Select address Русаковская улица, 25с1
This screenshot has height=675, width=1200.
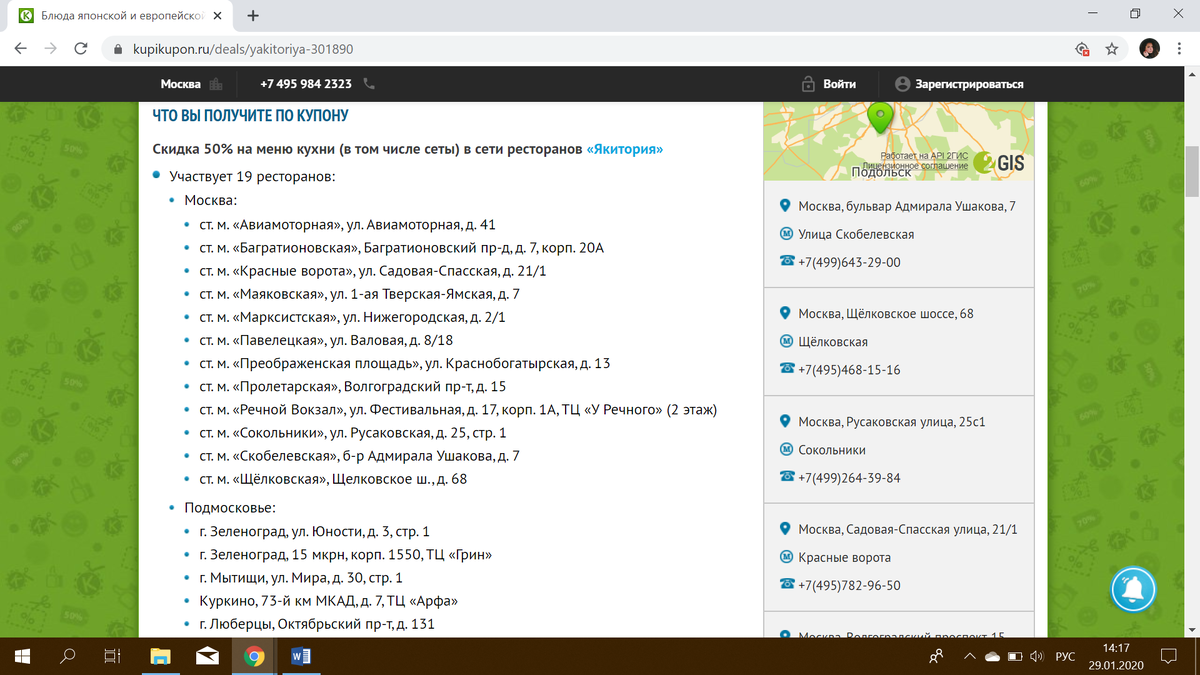892,422
